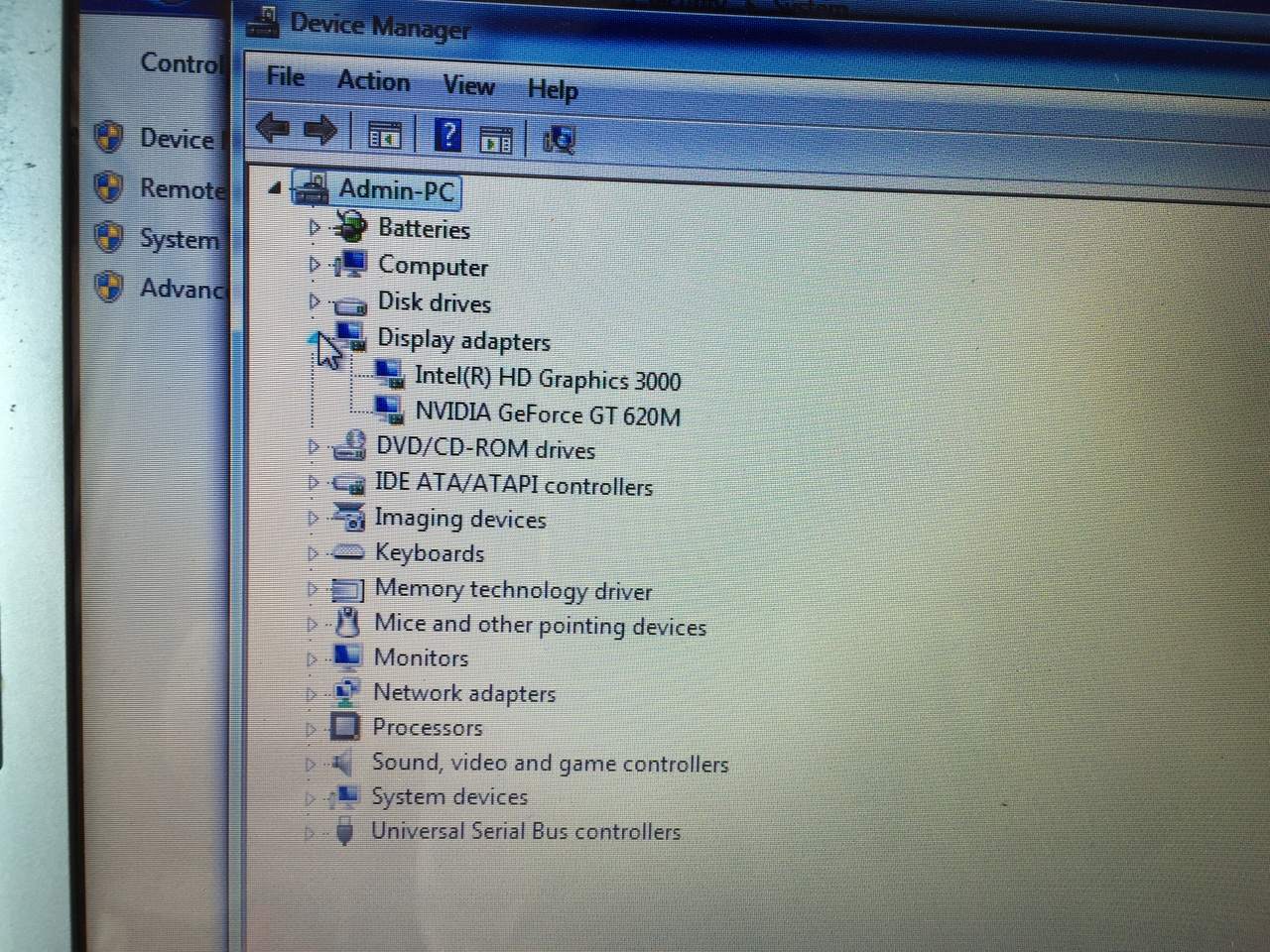The width and height of the screenshot is (1270, 952).
Task: Open the View menu
Action: pyautogui.click(x=468, y=85)
